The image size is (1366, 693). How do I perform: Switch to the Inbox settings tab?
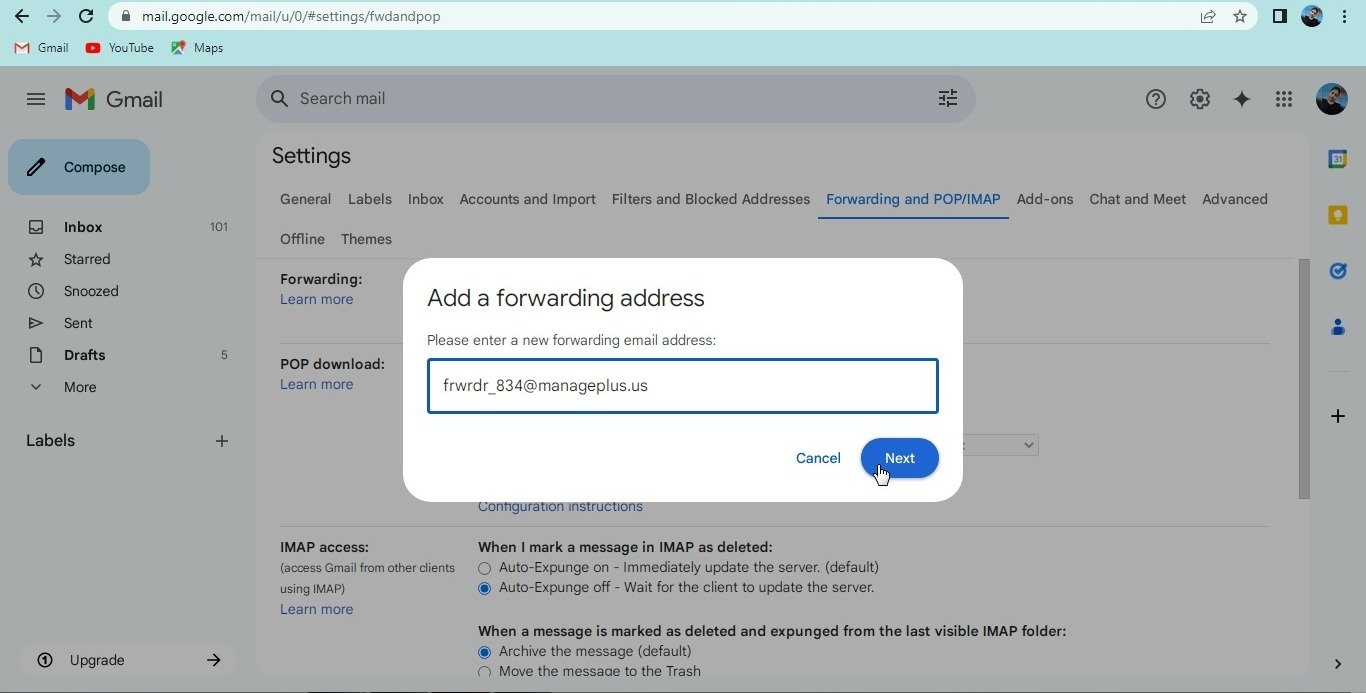click(425, 199)
